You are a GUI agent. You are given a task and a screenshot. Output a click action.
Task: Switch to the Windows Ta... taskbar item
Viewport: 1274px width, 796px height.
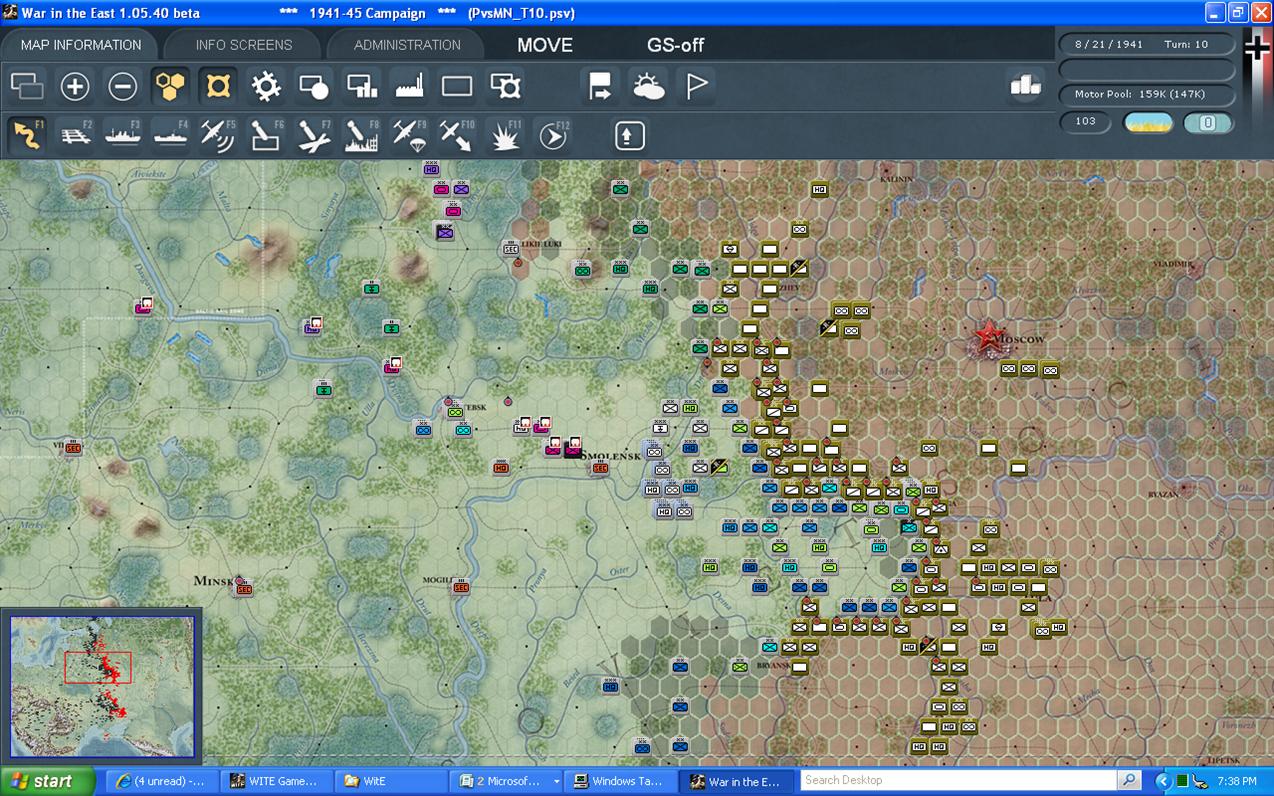point(621,781)
